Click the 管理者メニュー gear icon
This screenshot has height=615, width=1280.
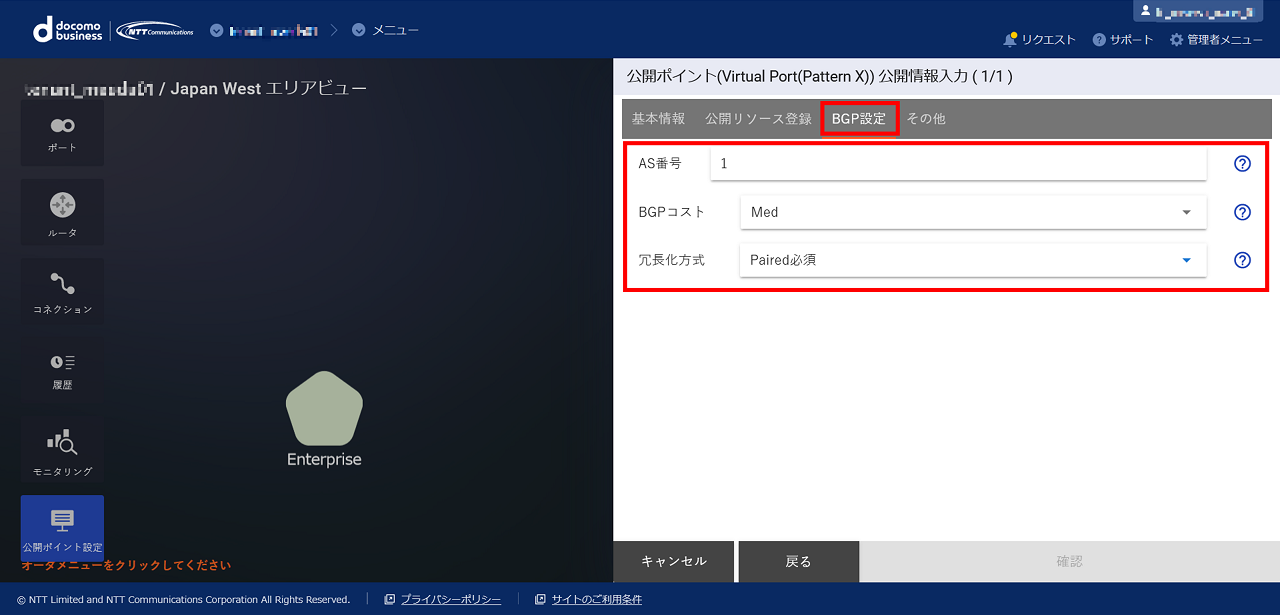pos(1176,40)
